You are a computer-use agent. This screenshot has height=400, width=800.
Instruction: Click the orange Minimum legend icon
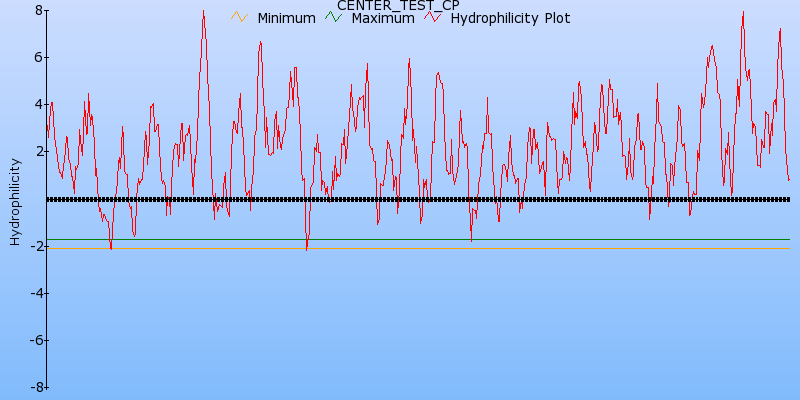coord(238,17)
